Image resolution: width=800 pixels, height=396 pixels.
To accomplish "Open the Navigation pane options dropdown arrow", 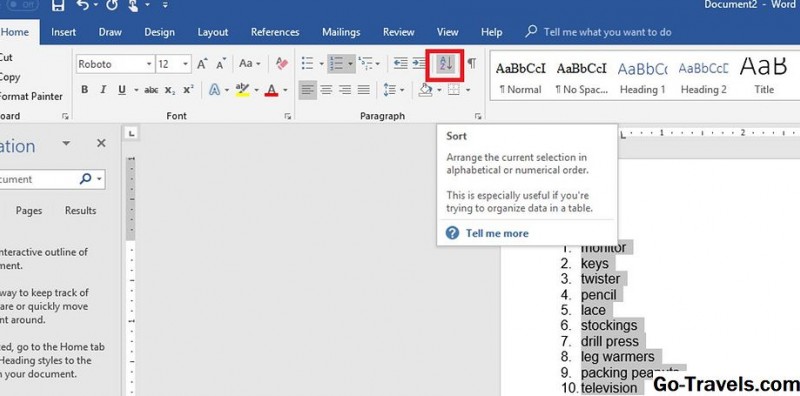I will click(66, 143).
